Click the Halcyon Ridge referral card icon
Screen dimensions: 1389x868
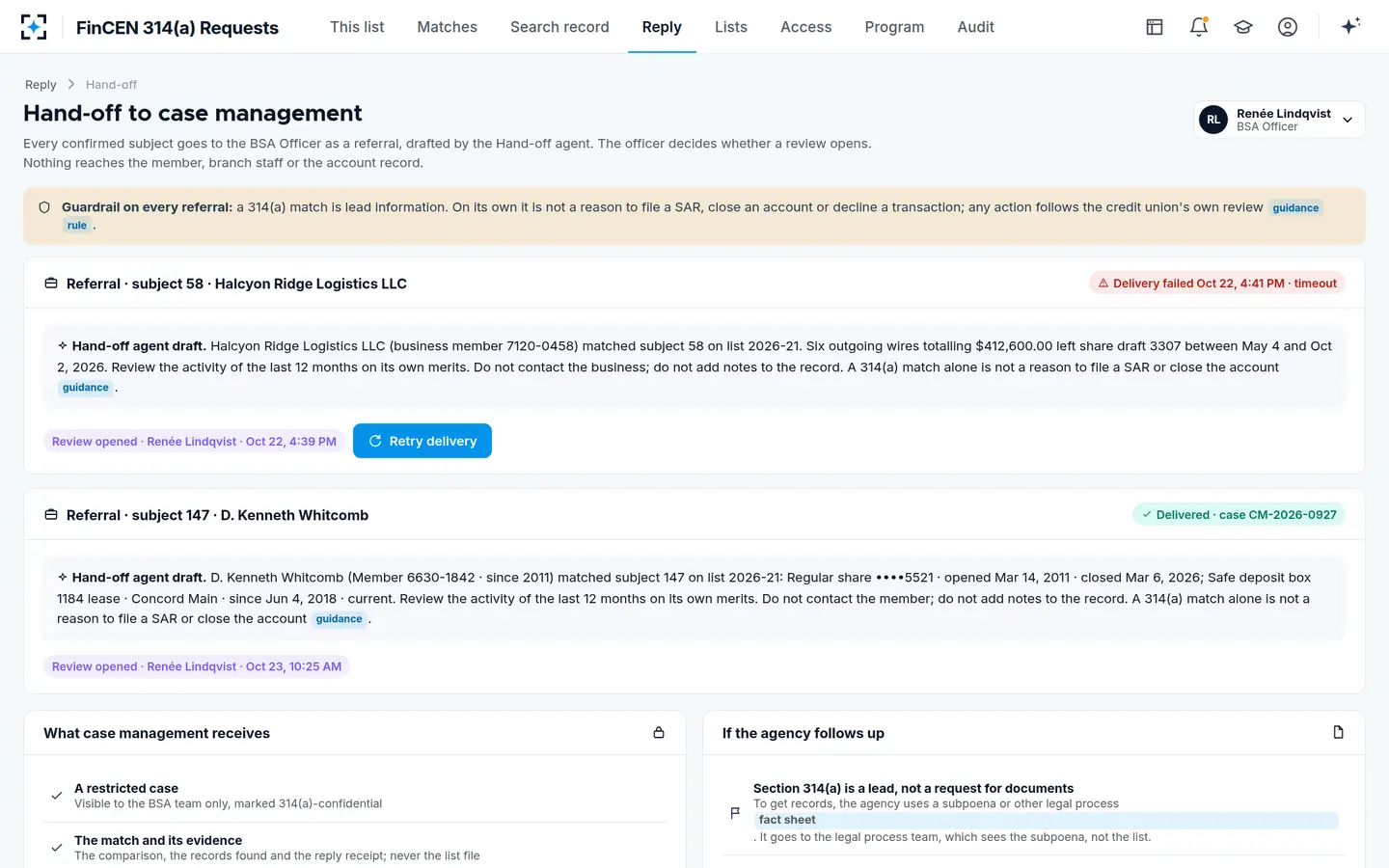point(51,284)
